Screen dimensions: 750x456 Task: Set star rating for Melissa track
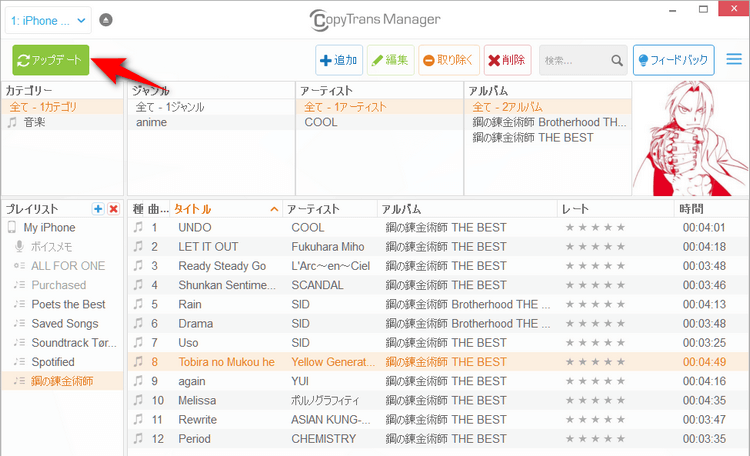(x=595, y=400)
